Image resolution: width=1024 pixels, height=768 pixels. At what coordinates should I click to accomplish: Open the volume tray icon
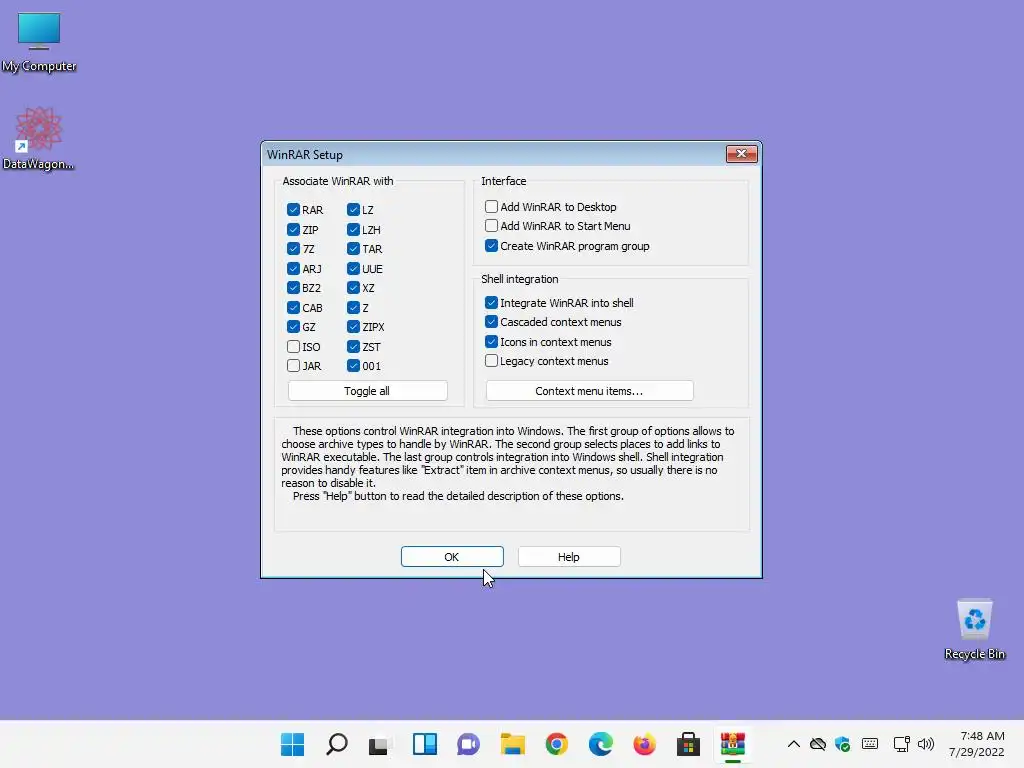pos(925,744)
